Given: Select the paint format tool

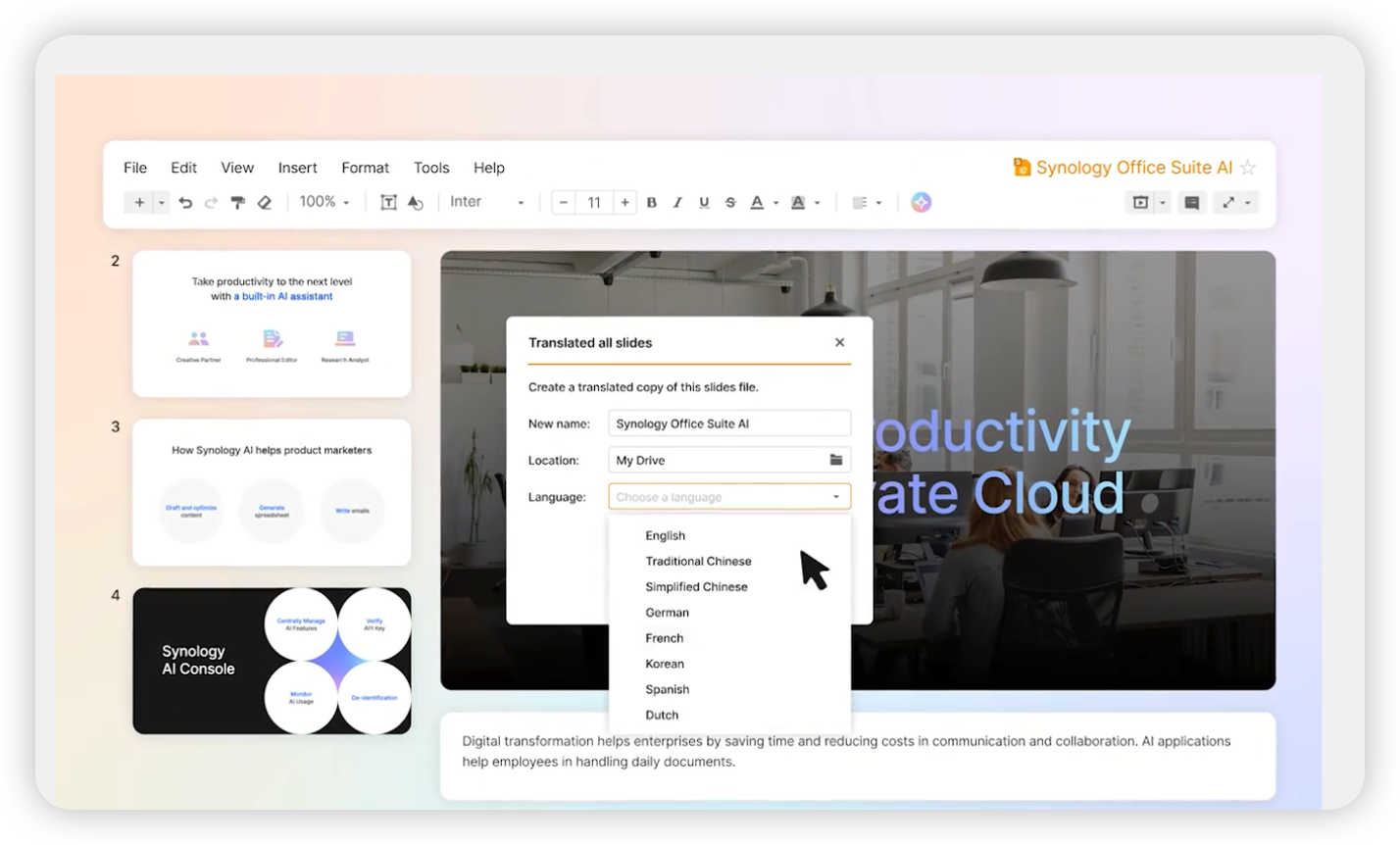Looking at the screenshot, I should [x=237, y=203].
